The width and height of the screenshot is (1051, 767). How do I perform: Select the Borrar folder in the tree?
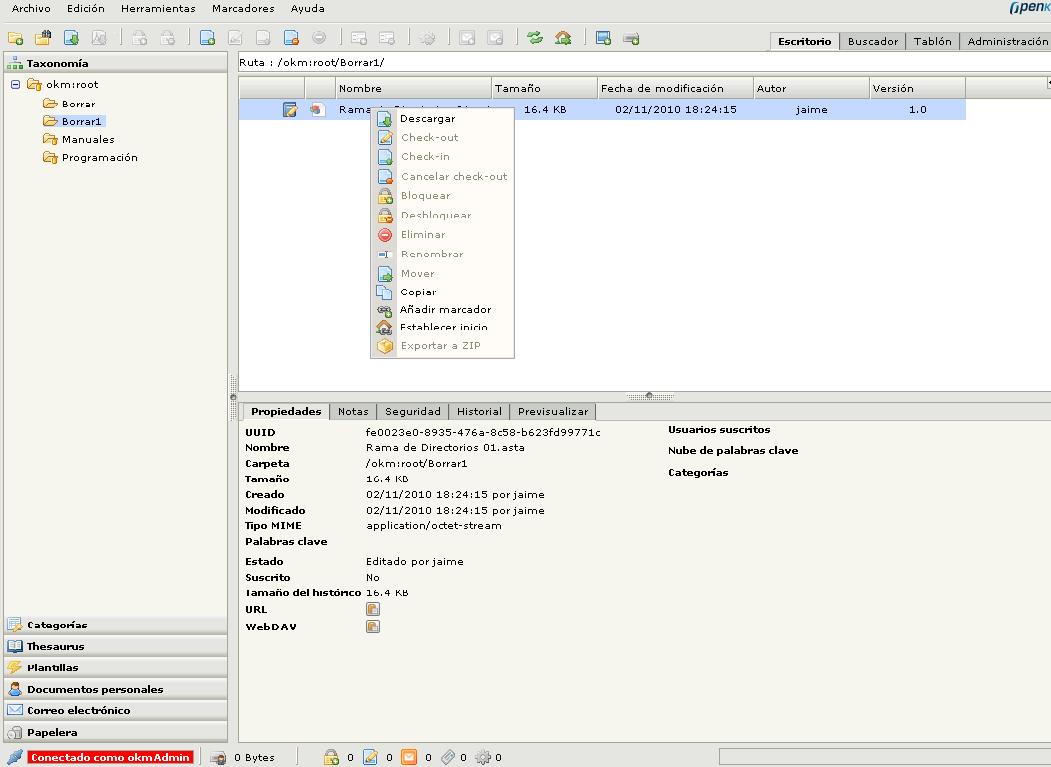pos(78,104)
